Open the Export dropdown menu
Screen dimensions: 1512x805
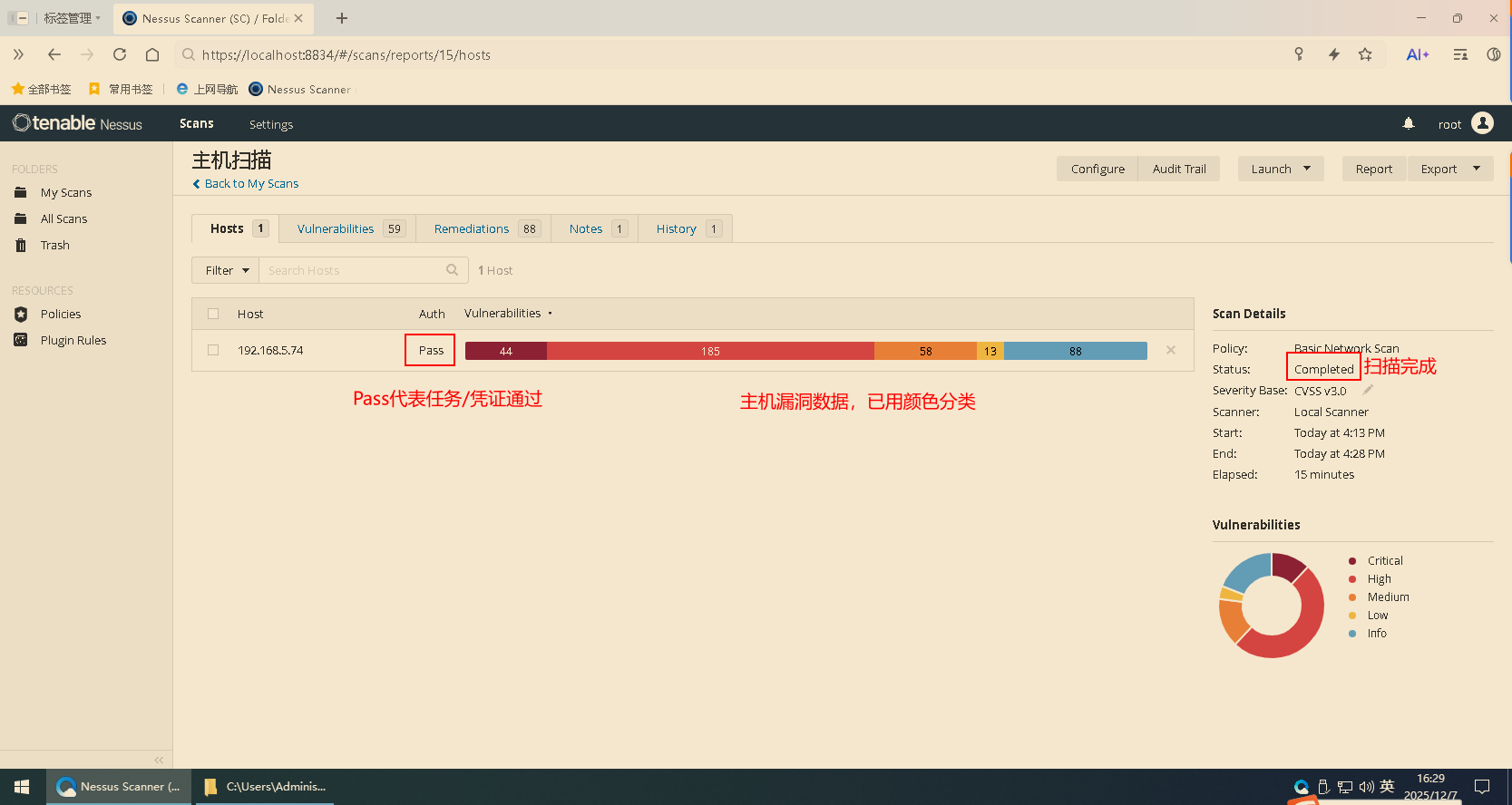pos(1449,169)
